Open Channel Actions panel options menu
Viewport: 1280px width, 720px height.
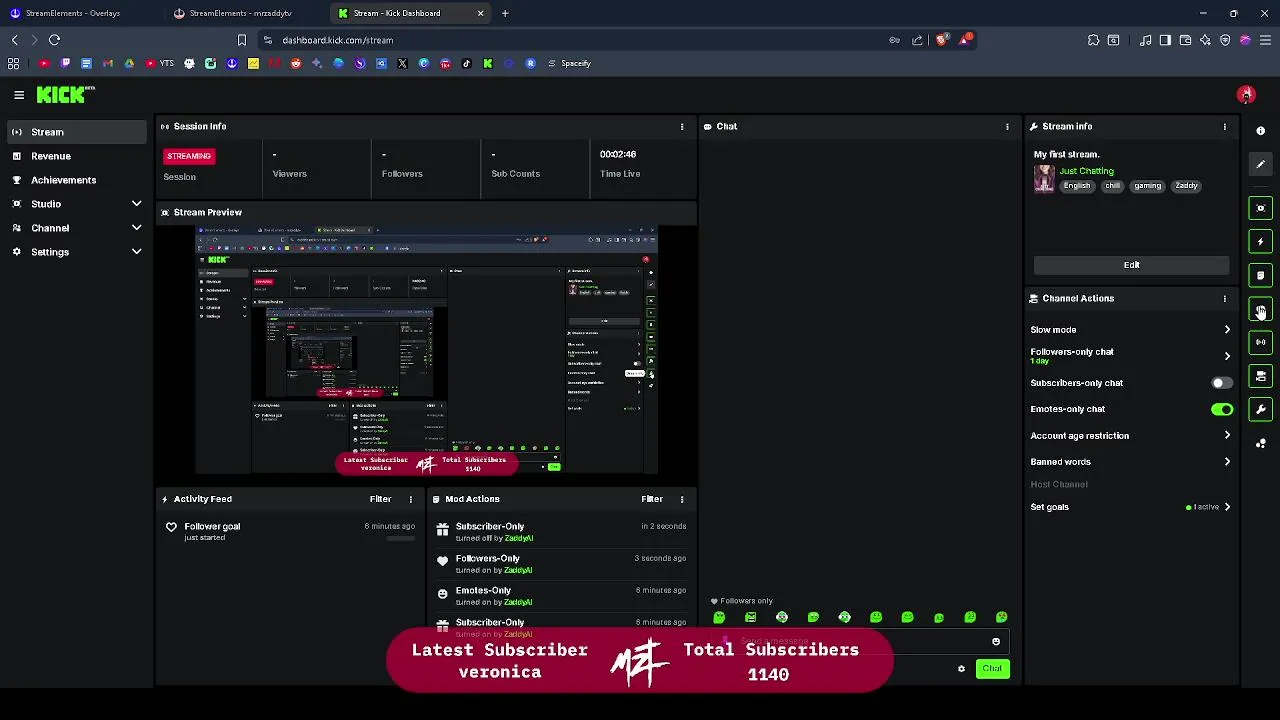(1224, 299)
